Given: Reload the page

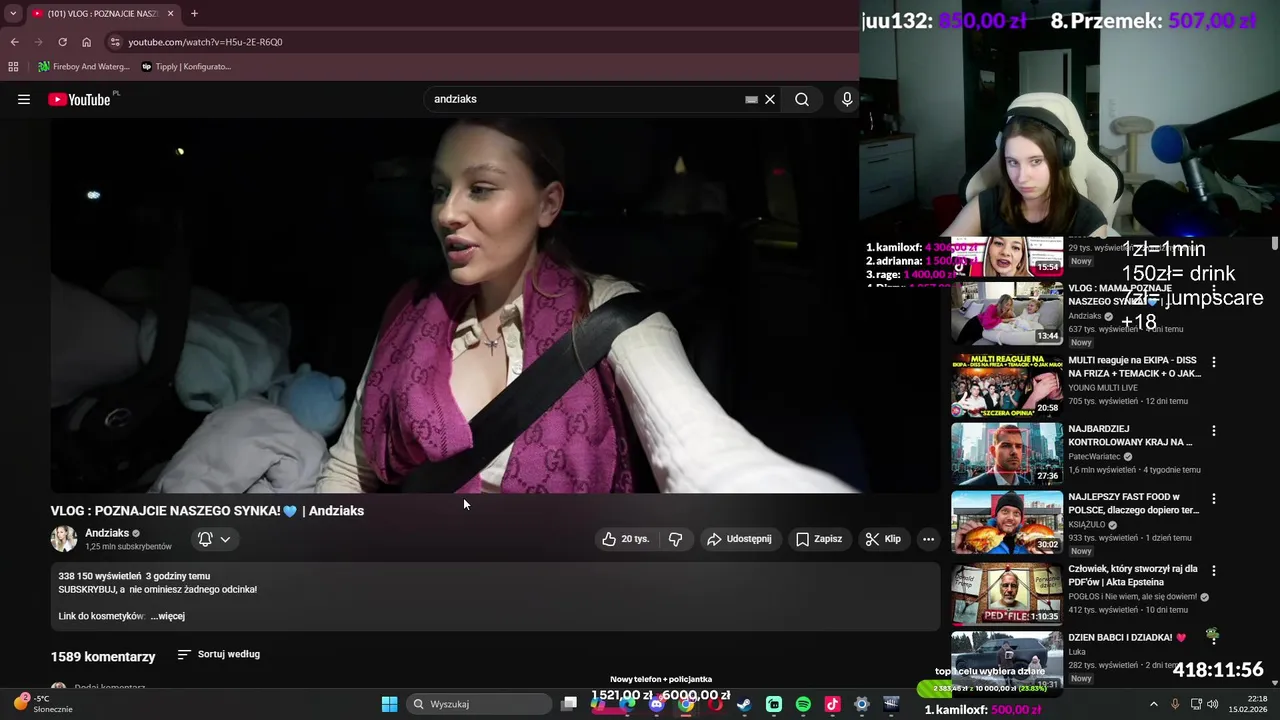Looking at the screenshot, I should pyautogui.click(x=62, y=42).
